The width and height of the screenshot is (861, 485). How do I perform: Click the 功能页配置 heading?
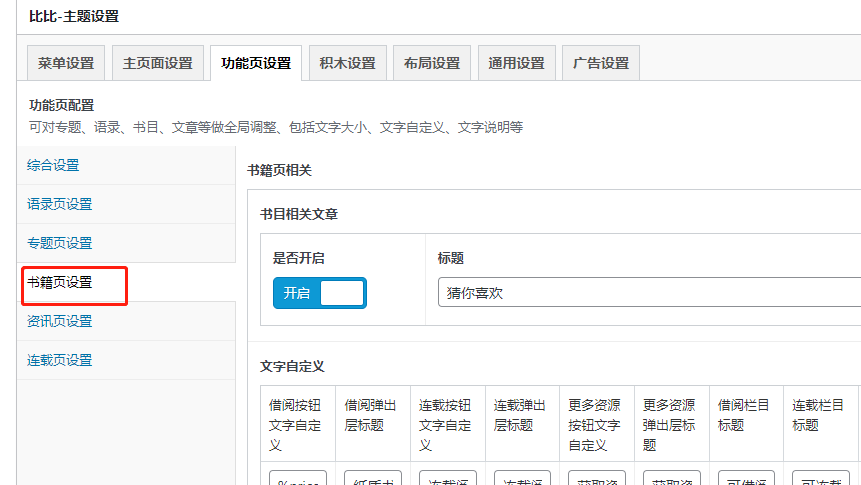pos(62,105)
